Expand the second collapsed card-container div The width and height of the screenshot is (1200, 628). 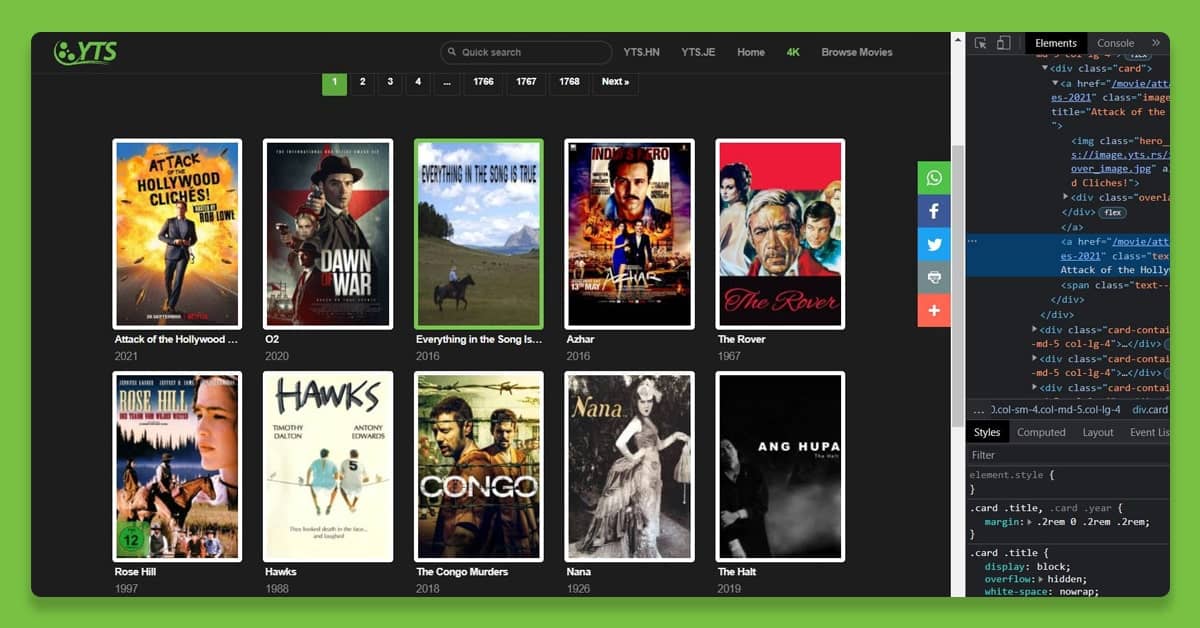(1035, 358)
